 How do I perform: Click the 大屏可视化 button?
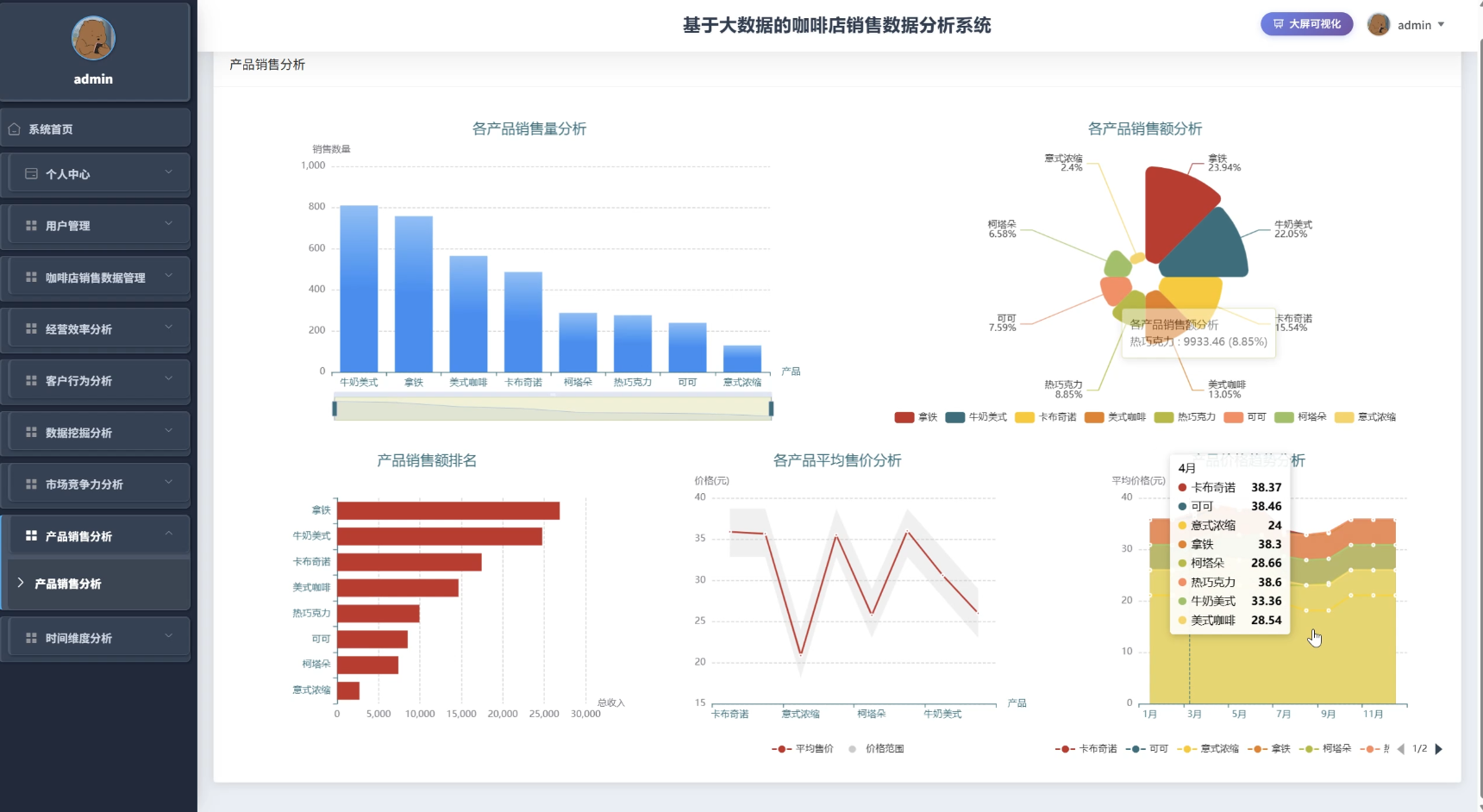(1307, 24)
